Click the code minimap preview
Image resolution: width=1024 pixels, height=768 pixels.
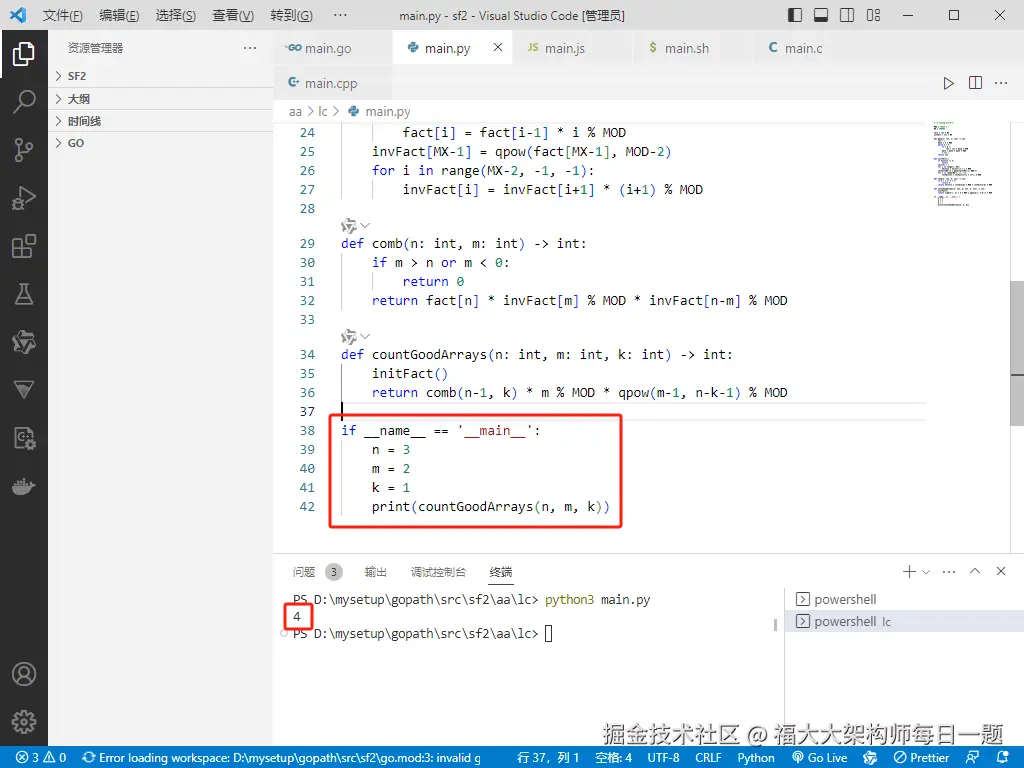pyautogui.click(x=963, y=163)
